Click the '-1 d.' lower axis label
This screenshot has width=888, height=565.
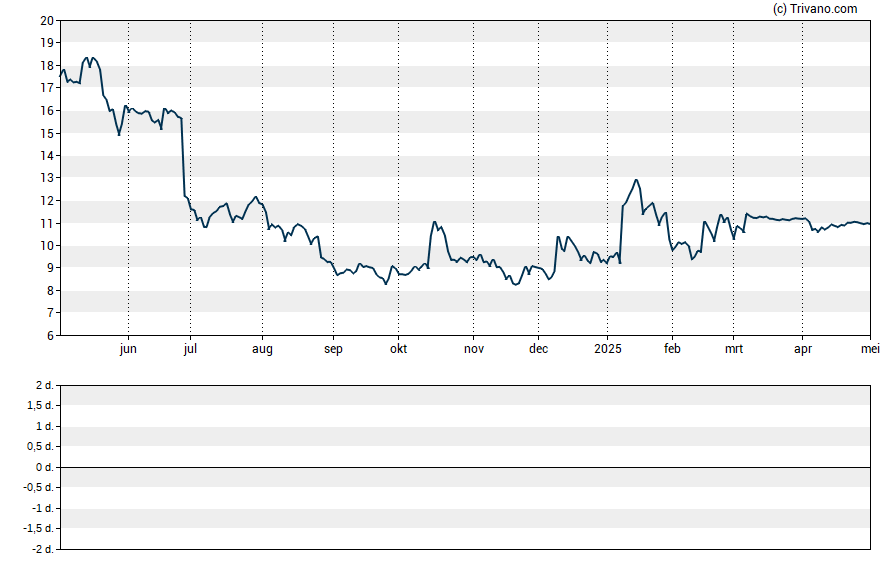point(43,508)
